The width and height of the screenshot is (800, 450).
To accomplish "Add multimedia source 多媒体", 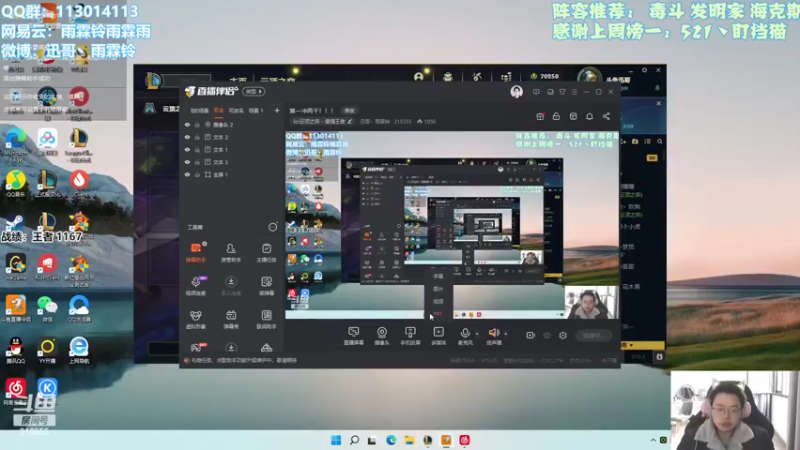I will (x=438, y=336).
